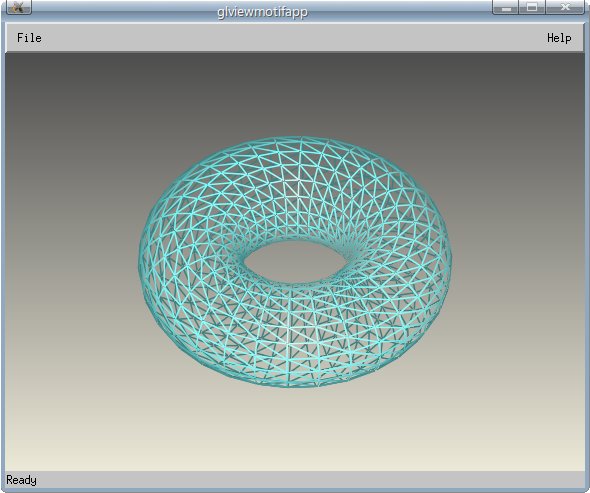The width and height of the screenshot is (590, 493).
Task: Click empty menu bar space between File and Help
Action: 293,38
